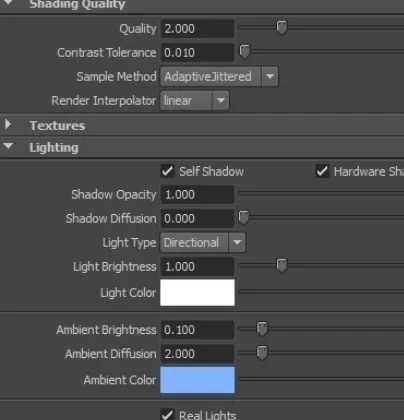Click the Contrast Tolerance label

tap(107, 53)
